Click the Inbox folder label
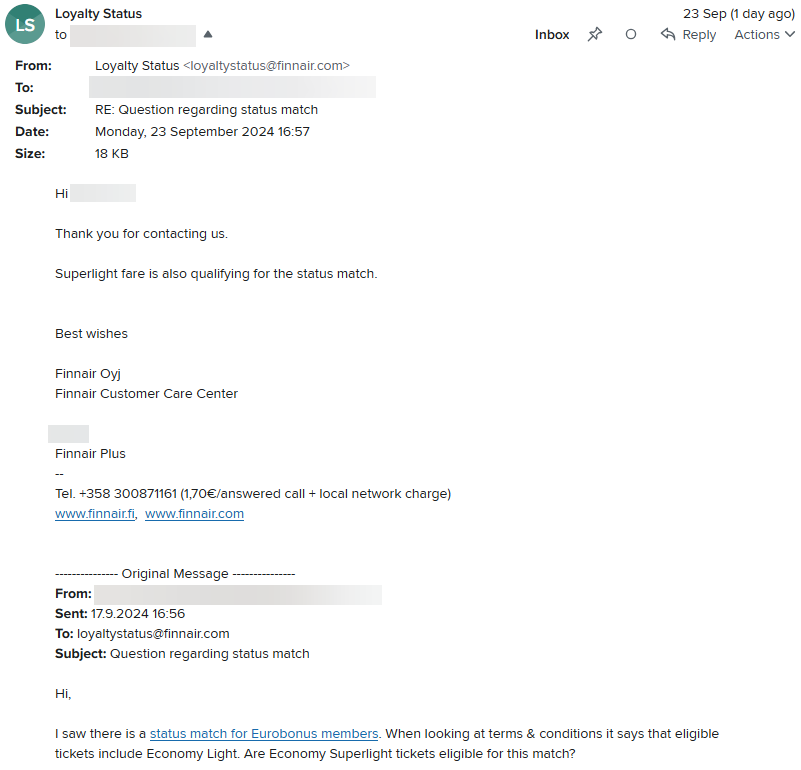This screenshot has height=770, width=801. (x=552, y=34)
